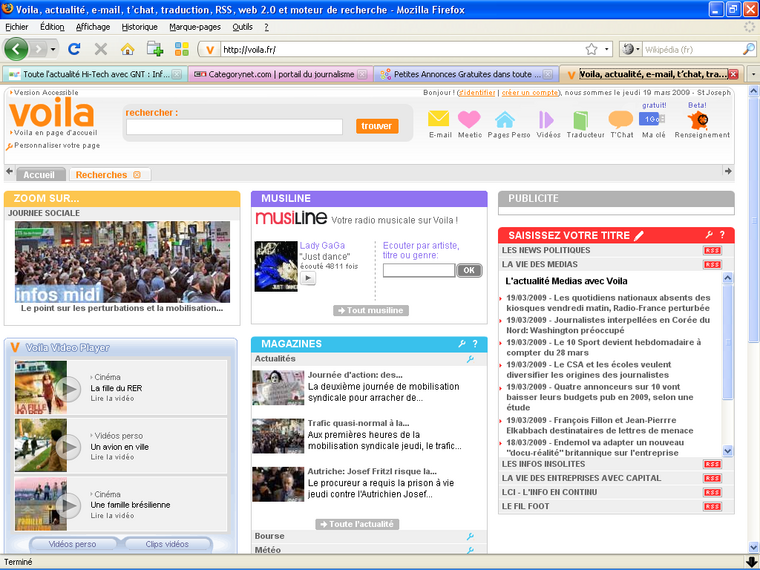Play the Un avion en ville video
760x570 pixels.
coord(68,447)
